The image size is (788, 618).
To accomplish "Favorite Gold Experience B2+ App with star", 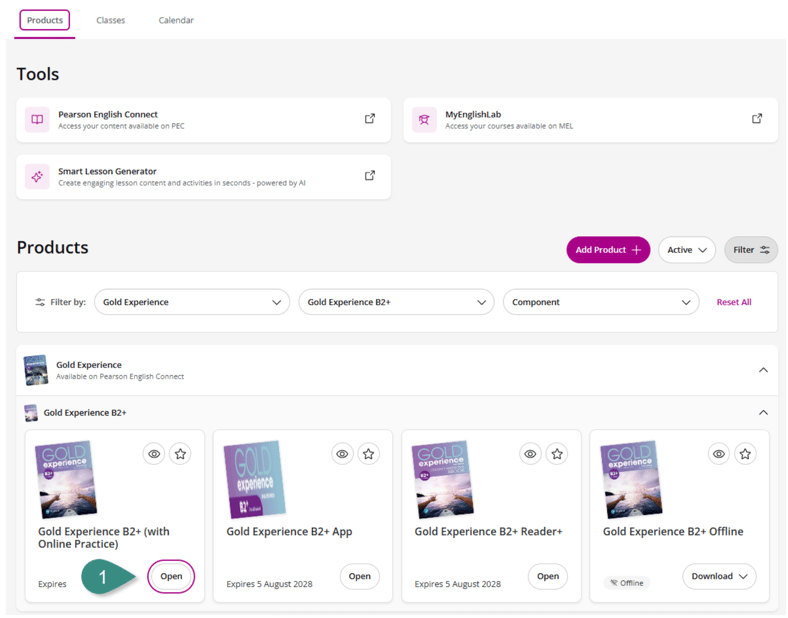I will [x=369, y=454].
